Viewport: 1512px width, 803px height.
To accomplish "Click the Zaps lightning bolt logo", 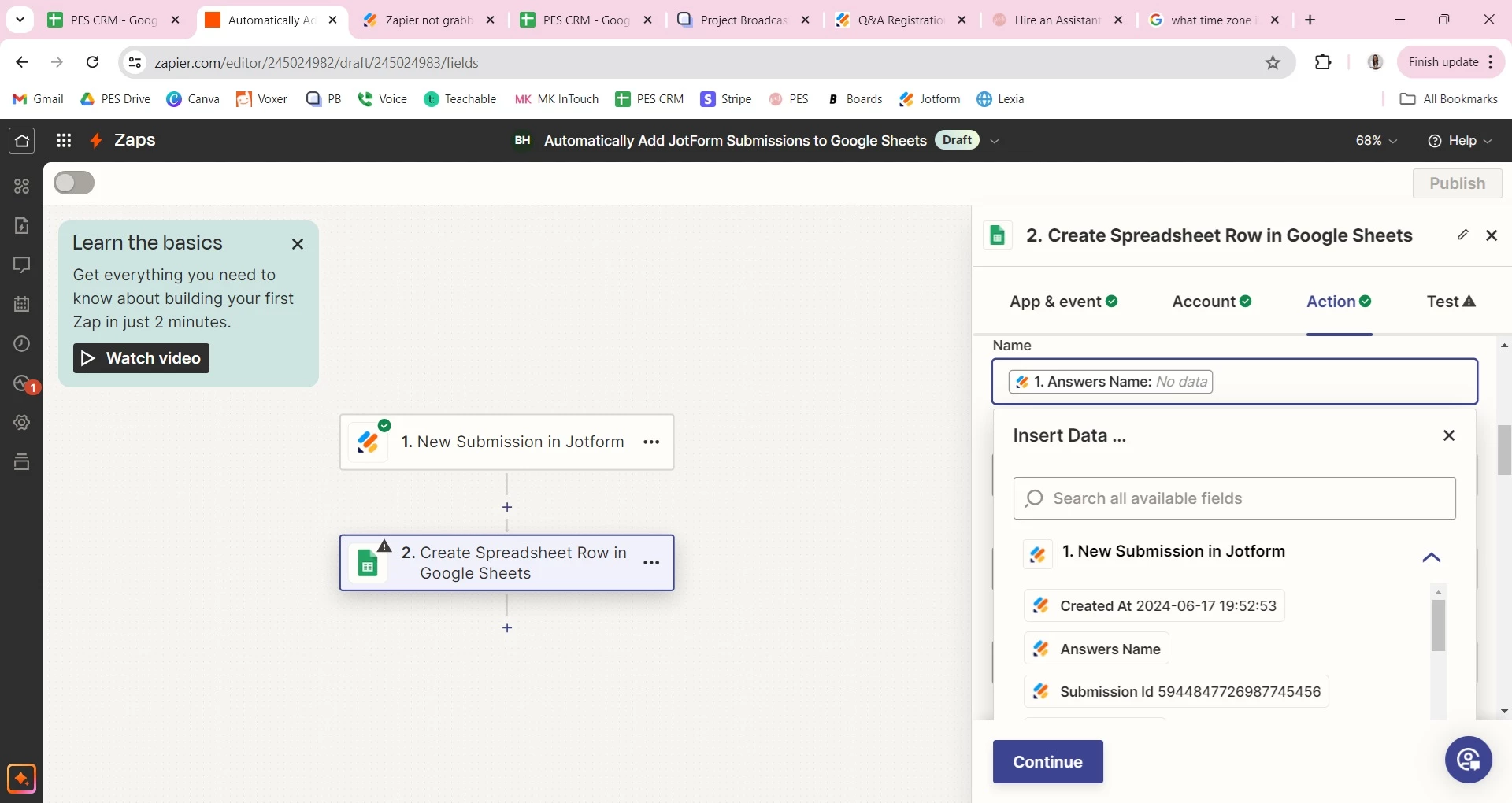I will pyautogui.click(x=96, y=141).
